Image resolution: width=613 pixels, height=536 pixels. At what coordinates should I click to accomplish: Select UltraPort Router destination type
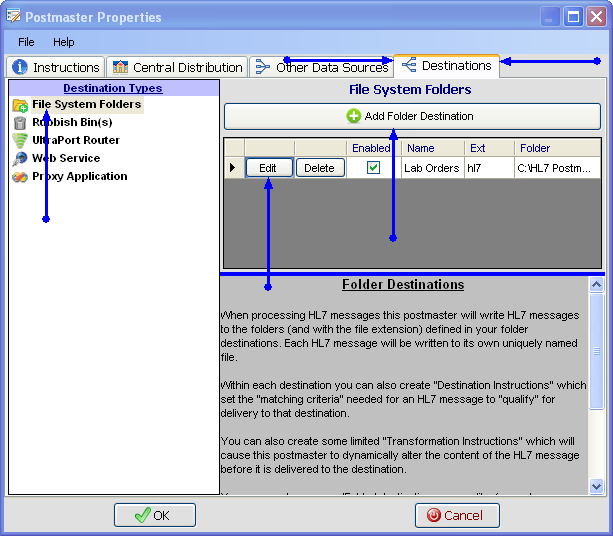pyautogui.click(x=75, y=141)
